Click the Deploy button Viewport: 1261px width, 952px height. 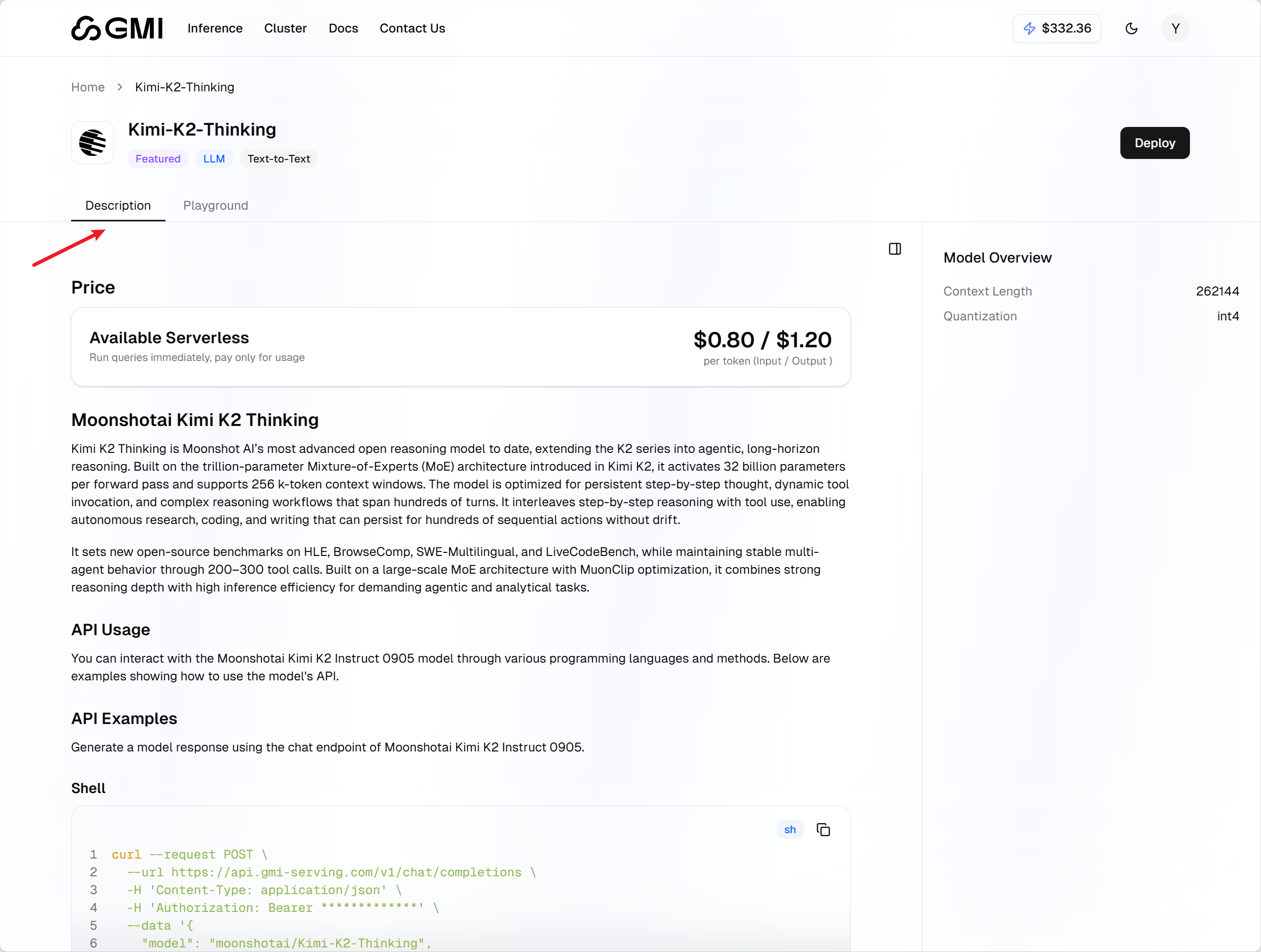pos(1154,143)
